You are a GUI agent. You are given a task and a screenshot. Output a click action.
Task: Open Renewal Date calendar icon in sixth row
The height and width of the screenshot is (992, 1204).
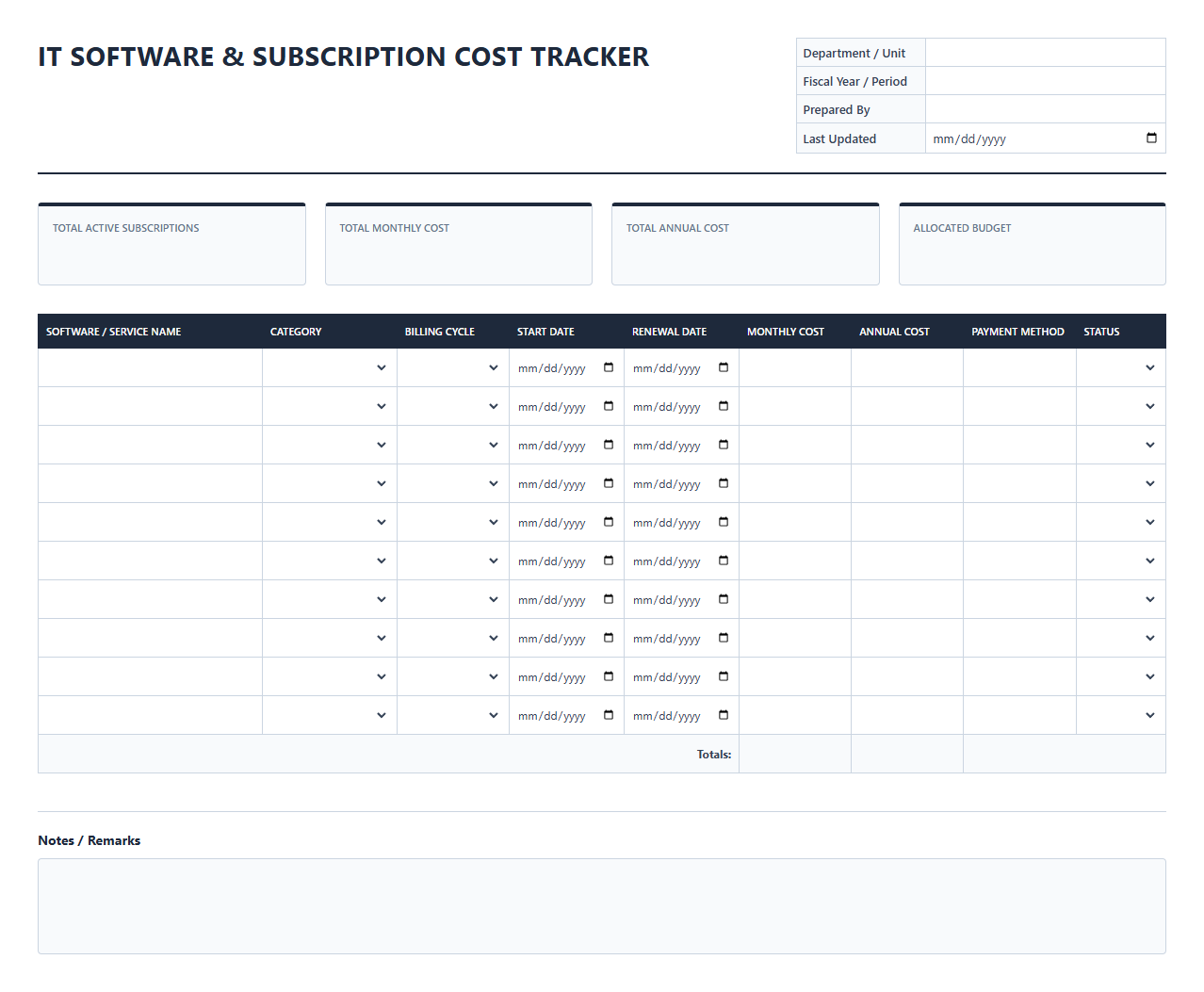(x=724, y=561)
